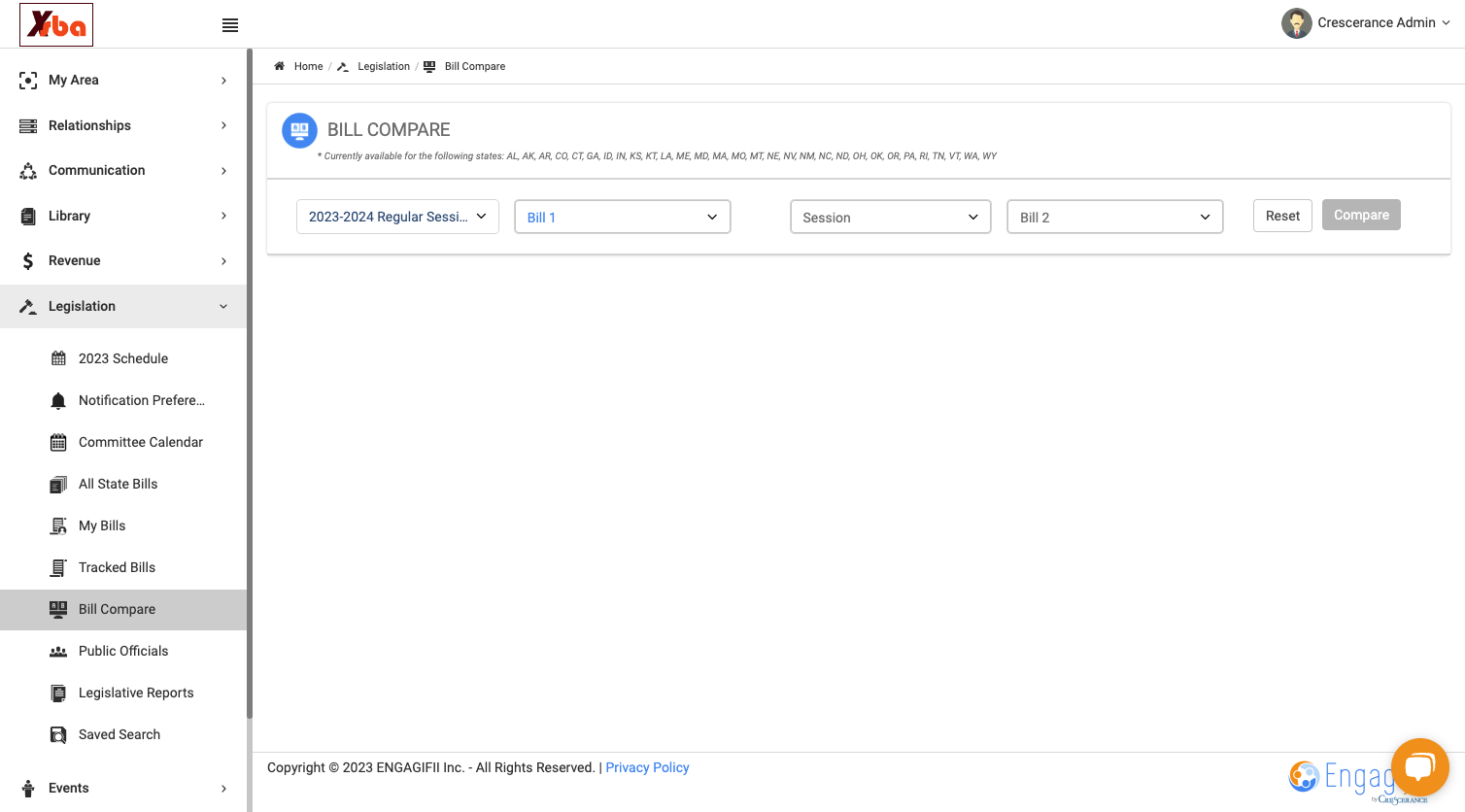Click the Reset button
Screen dimensions: 1465x812
pyautogui.click(x=1282, y=216)
